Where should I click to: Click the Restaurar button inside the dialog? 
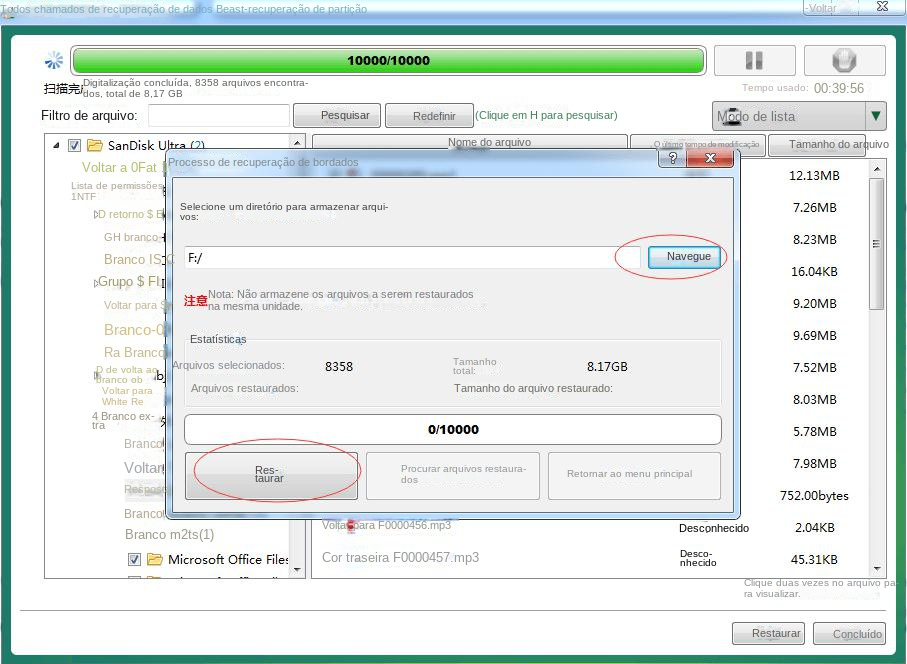pos(269,474)
